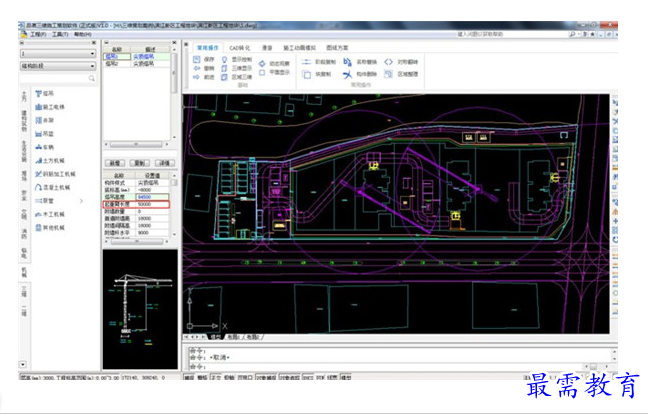The width and height of the screenshot is (648, 417).
Task: Select the 车辆 vehicle component
Action: click(x=45, y=147)
